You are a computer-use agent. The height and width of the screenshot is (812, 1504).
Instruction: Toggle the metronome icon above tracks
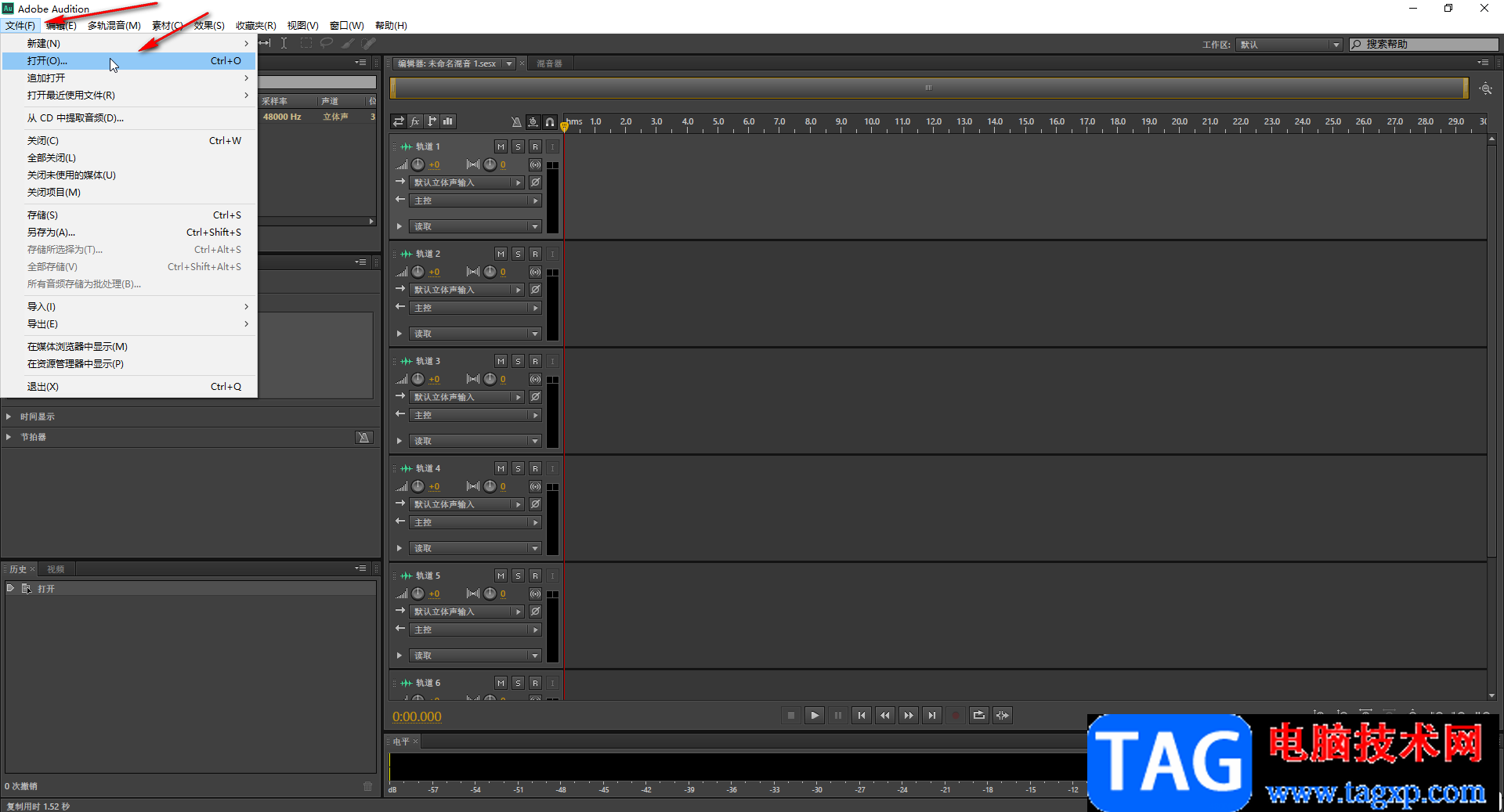pyautogui.click(x=516, y=121)
